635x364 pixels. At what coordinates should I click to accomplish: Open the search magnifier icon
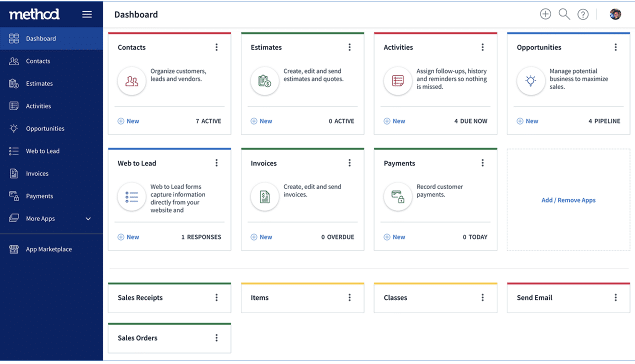564,14
